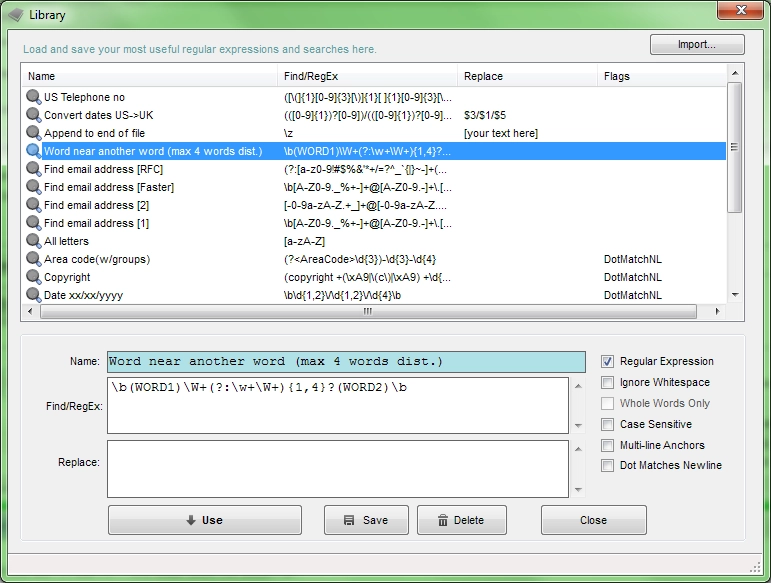Click the Use button
Screen dimensions: 771x583
tap(205, 520)
